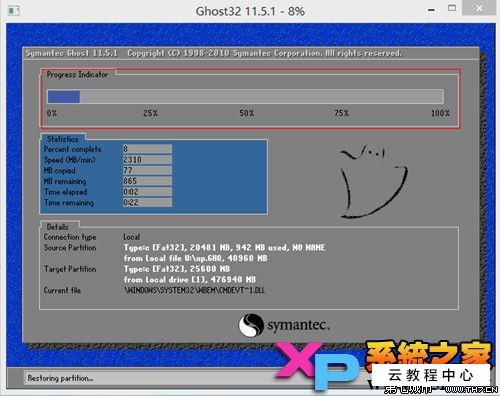The image size is (500, 396).
Task: Click the target Type:c [Fat32] 25600 MB line
Action: point(177,269)
